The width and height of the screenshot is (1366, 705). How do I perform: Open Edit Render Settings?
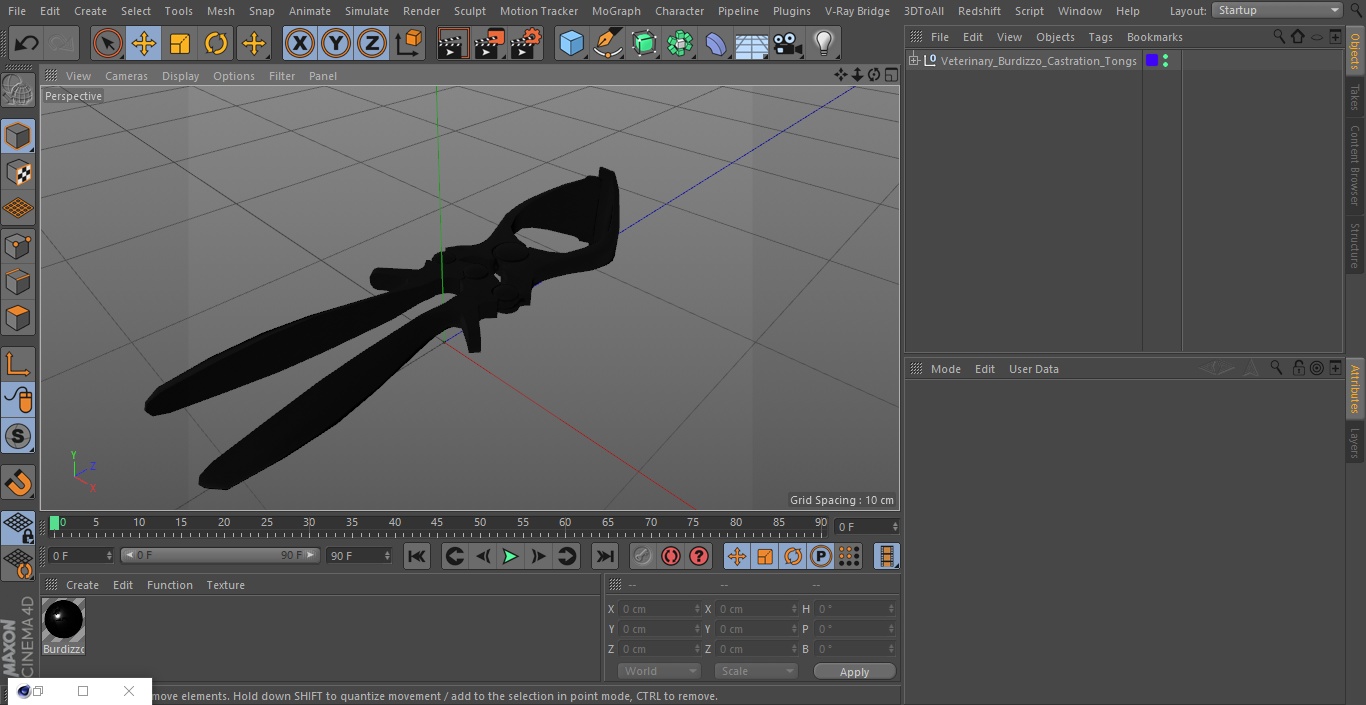pyautogui.click(x=526, y=43)
